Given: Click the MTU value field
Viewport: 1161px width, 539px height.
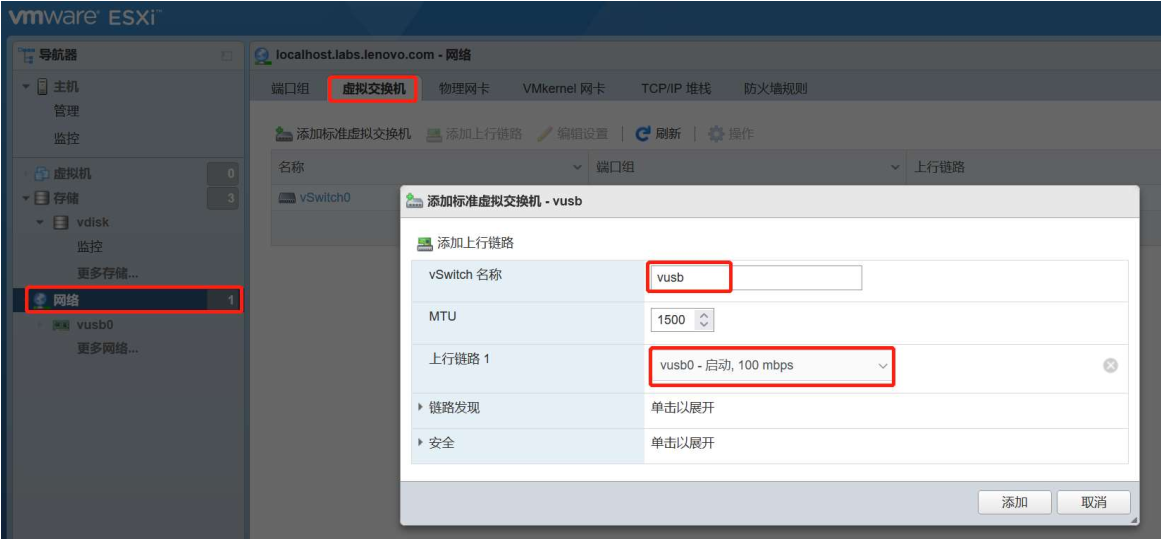Looking at the screenshot, I should [x=673, y=320].
